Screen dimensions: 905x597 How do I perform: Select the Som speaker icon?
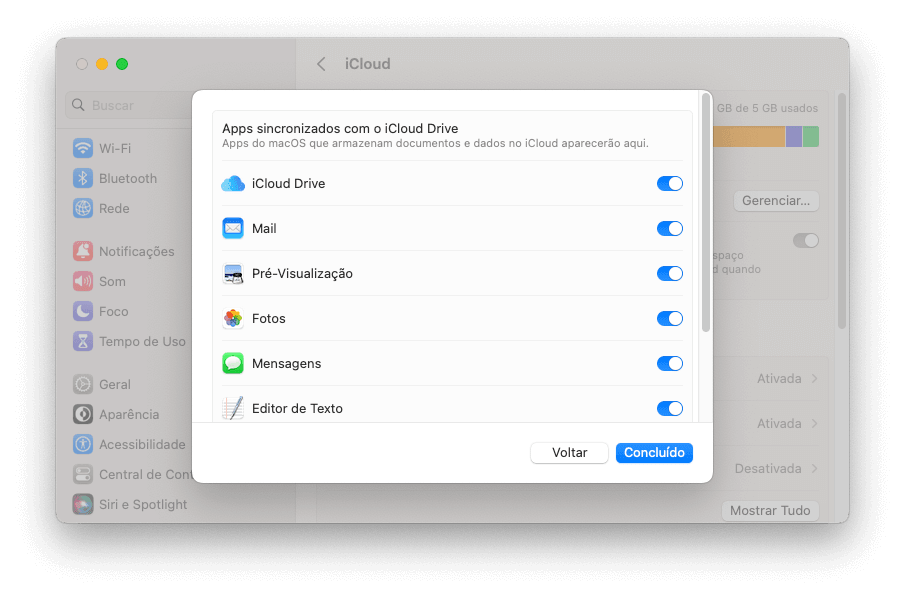(x=83, y=281)
